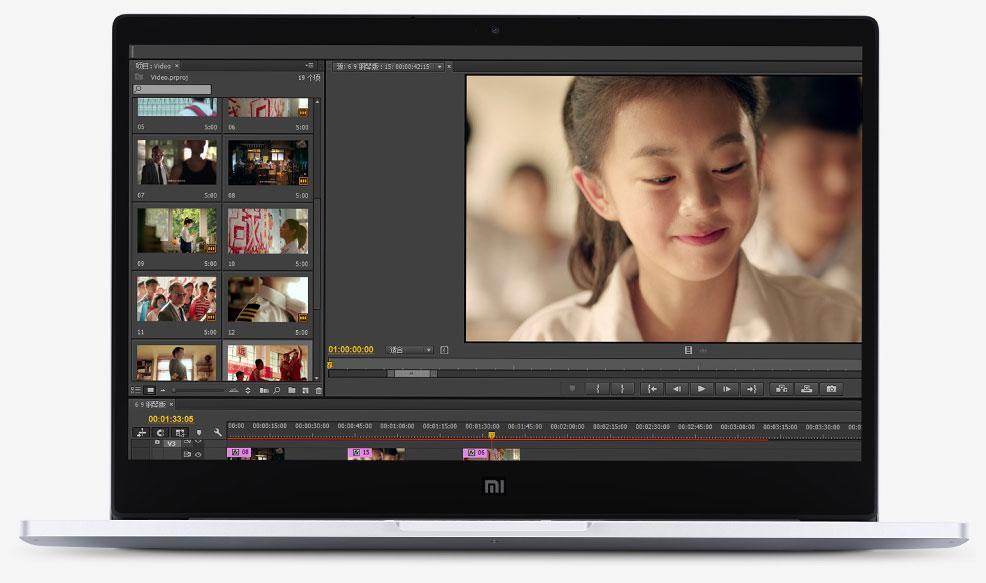Image resolution: width=986 pixels, height=583 pixels.
Task: Close the Program monitor tab
Action: pyautogui.click(x=449, y=67)
